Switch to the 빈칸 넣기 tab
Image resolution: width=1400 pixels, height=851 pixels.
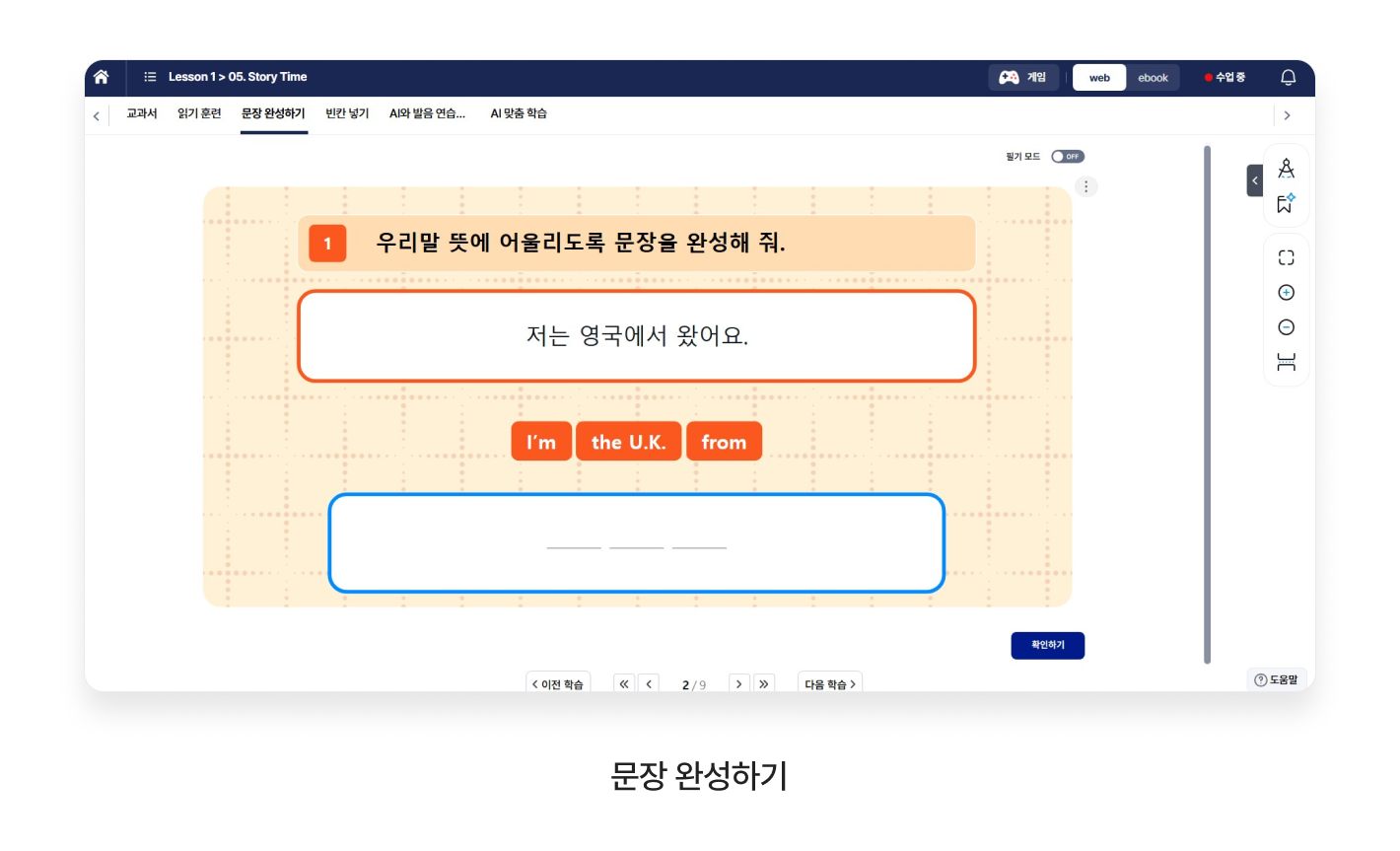(x=347, y=114)
